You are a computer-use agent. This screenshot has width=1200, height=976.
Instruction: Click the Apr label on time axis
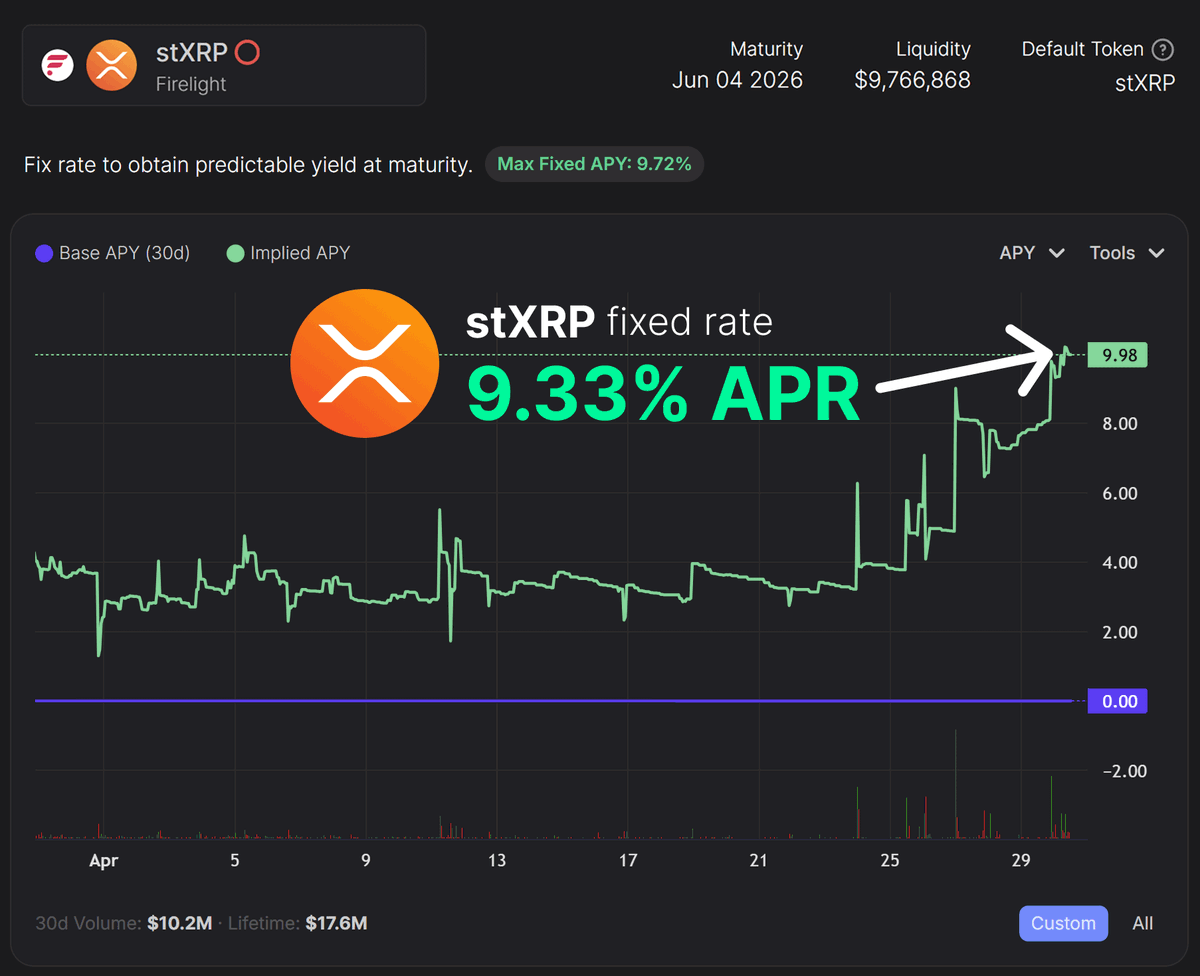tap(104, 860)
